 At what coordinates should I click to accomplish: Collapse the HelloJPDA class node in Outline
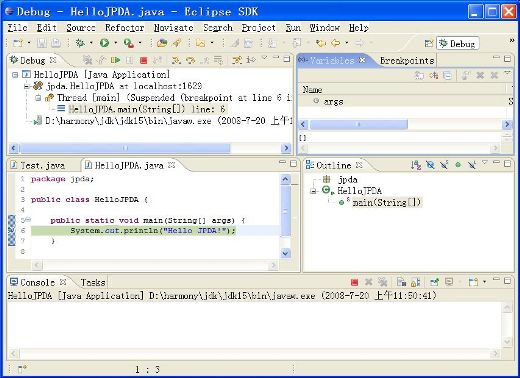click(x=313, y=191)
